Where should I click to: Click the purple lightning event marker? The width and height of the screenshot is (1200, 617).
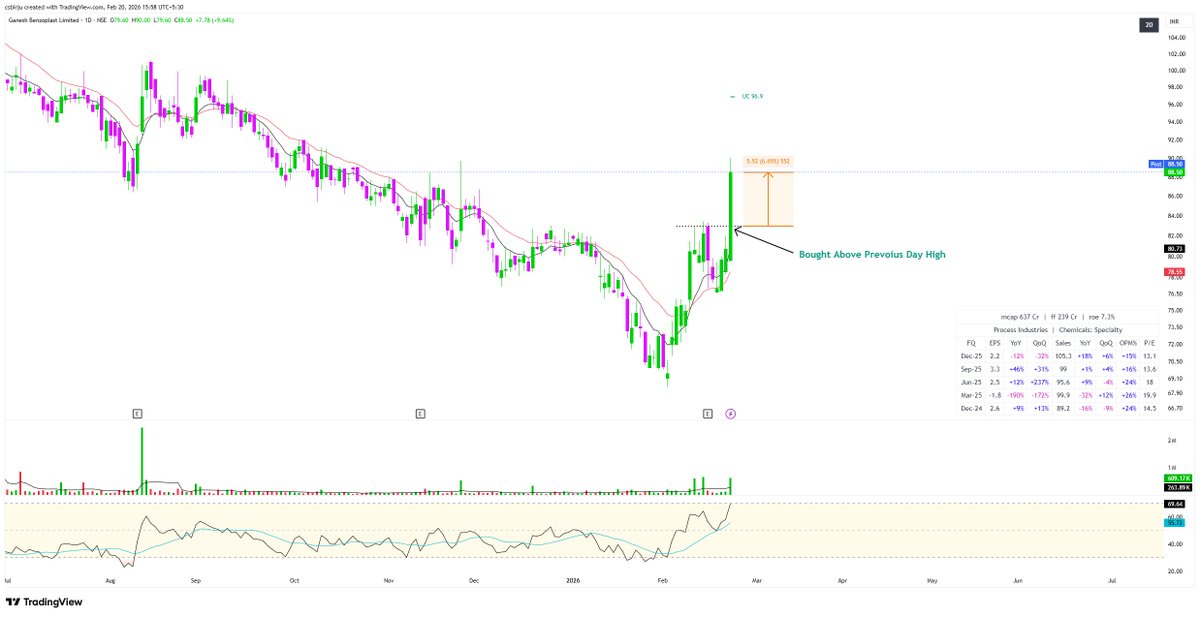coord(730,413)
